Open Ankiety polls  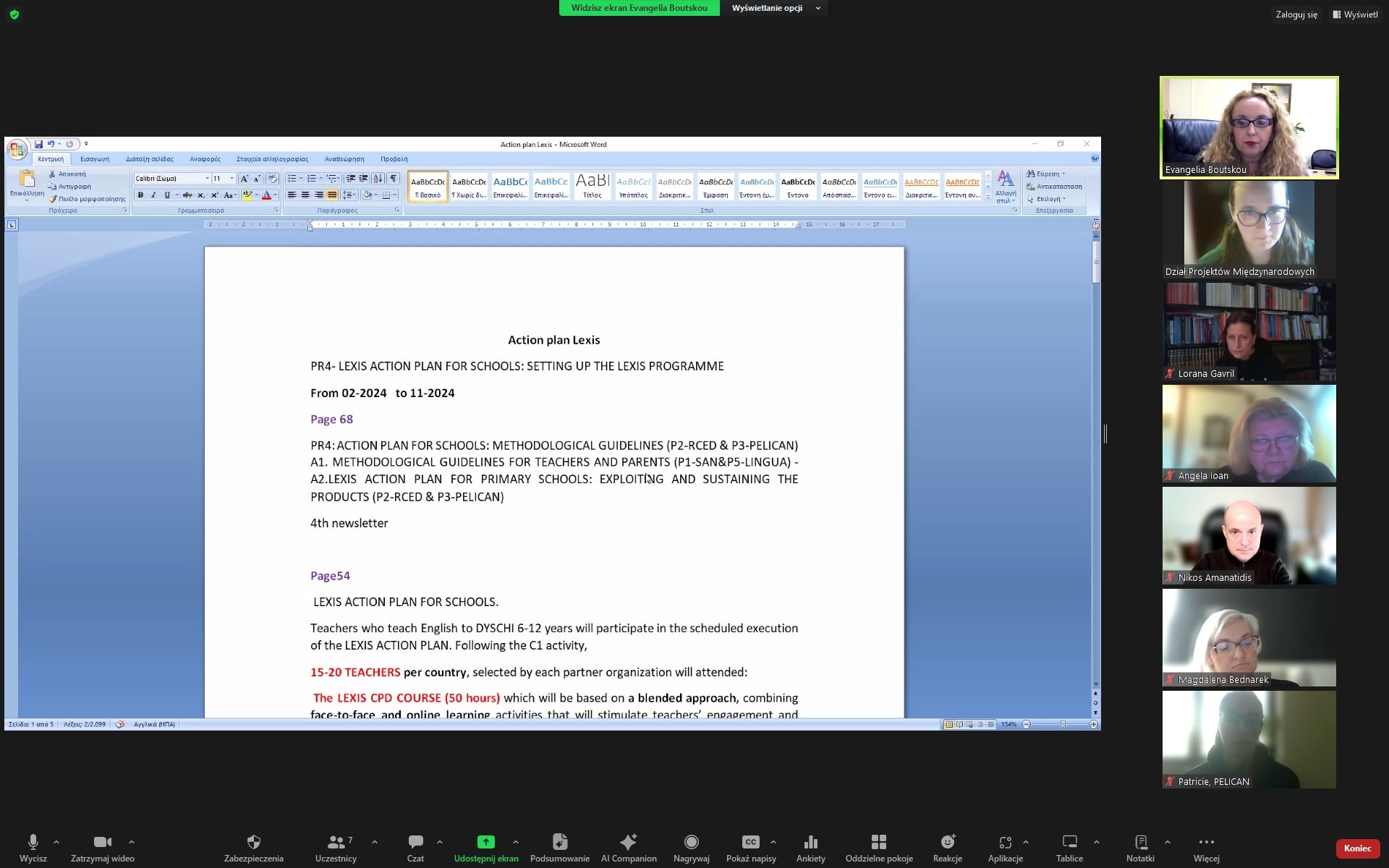(810, 847)
